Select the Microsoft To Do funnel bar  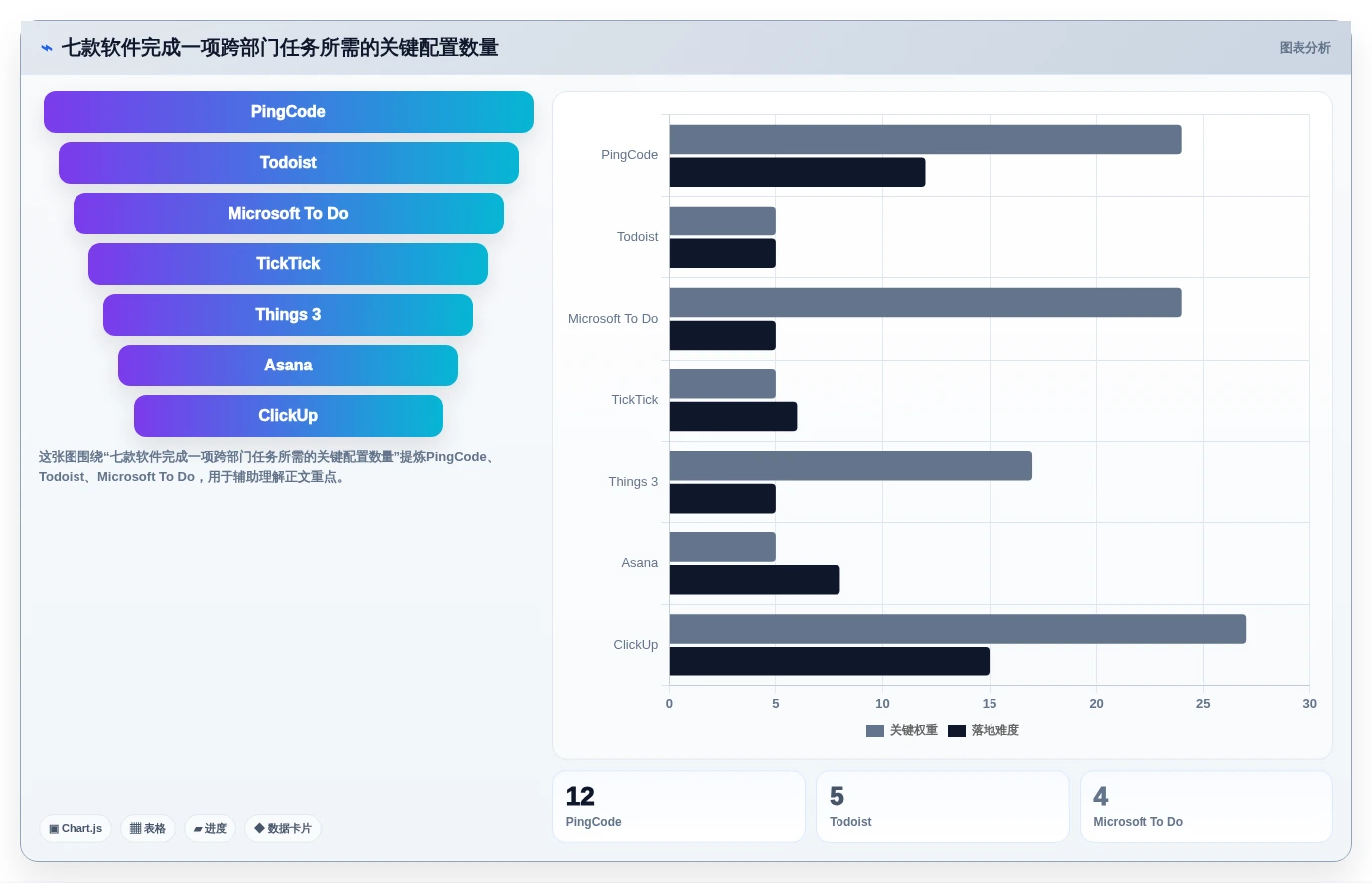pos(288,214)
